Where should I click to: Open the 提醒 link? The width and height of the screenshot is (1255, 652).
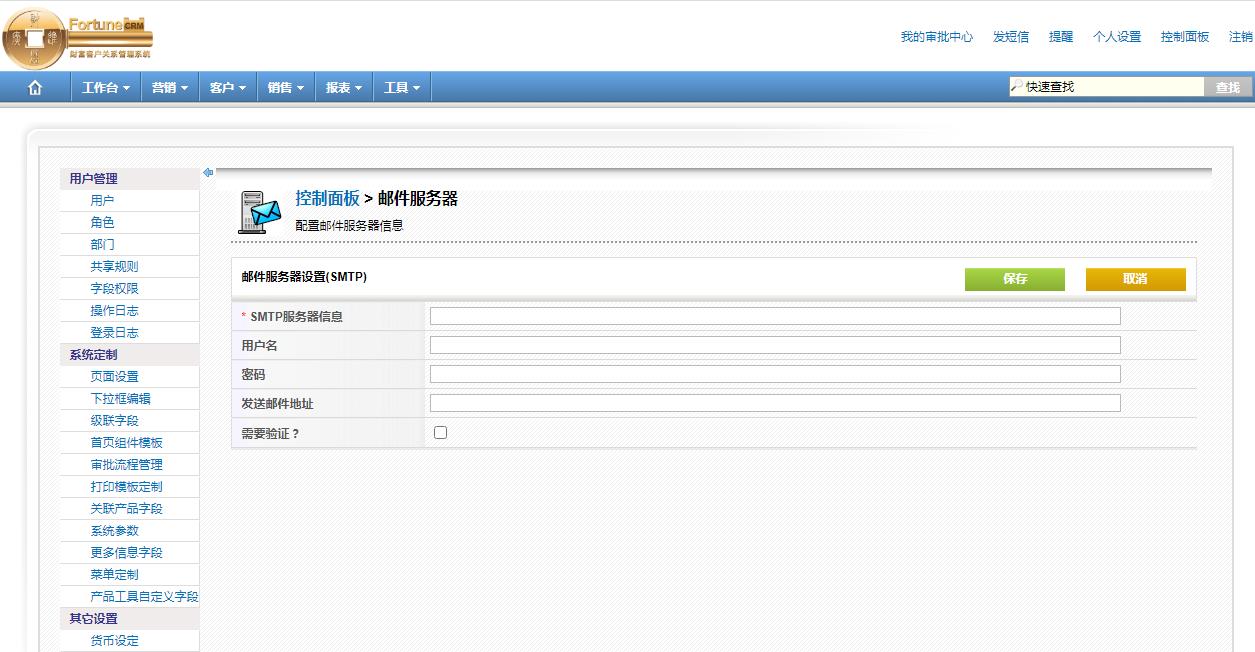1061,37
